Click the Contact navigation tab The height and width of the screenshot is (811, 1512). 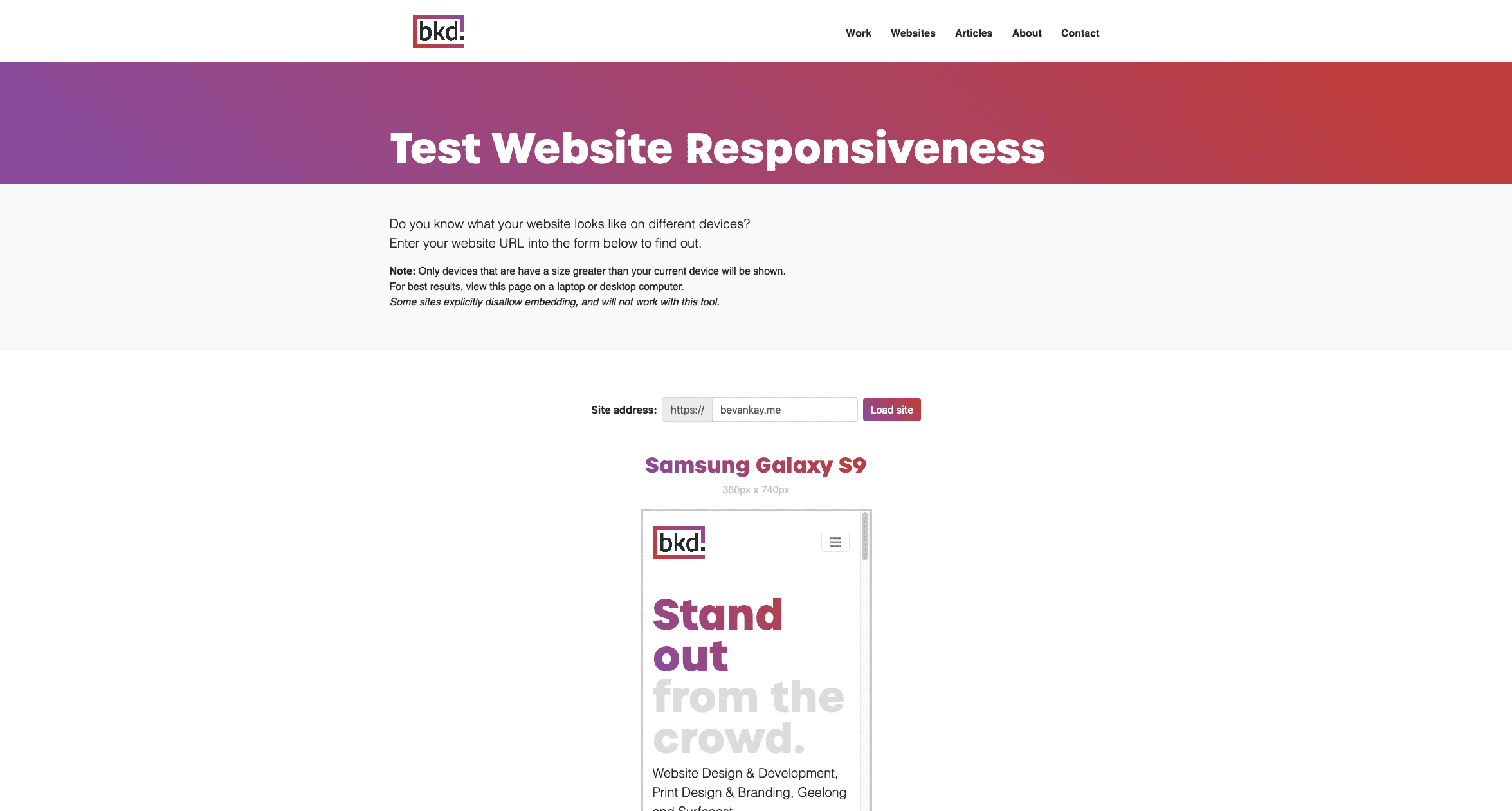[x=1080, y=32]
